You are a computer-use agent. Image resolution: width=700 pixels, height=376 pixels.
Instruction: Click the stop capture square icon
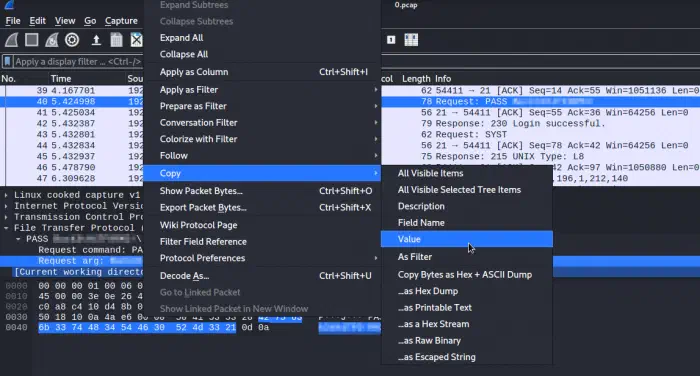coord(32,40)
